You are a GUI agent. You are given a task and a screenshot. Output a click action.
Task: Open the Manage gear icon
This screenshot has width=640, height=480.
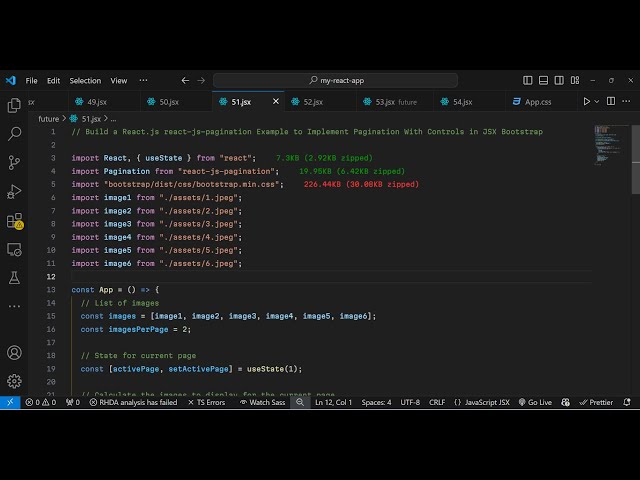click(14, 380)
